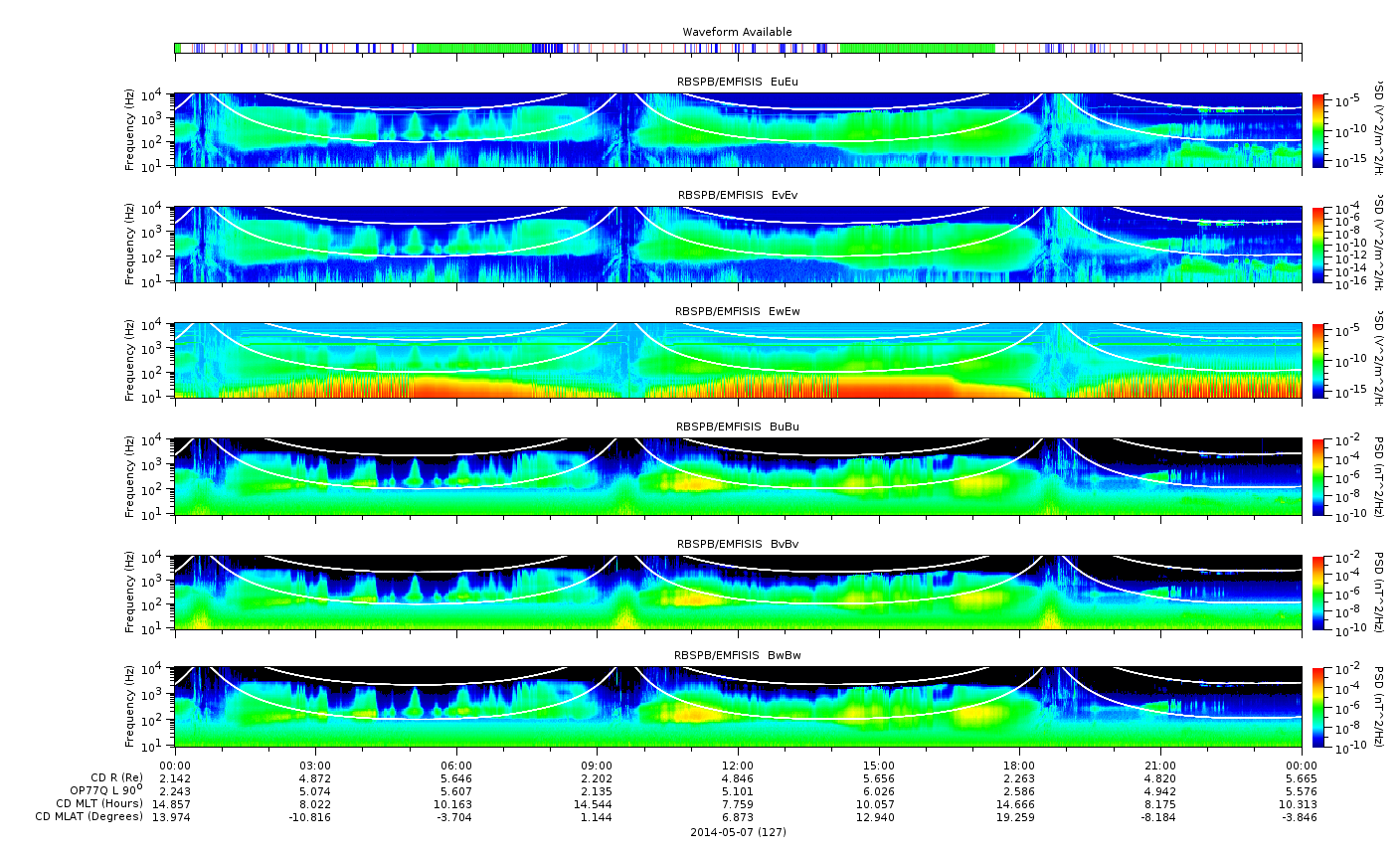1400x854 pixels.
Task: Click the 12:00 time axis label
Action: 737,765
